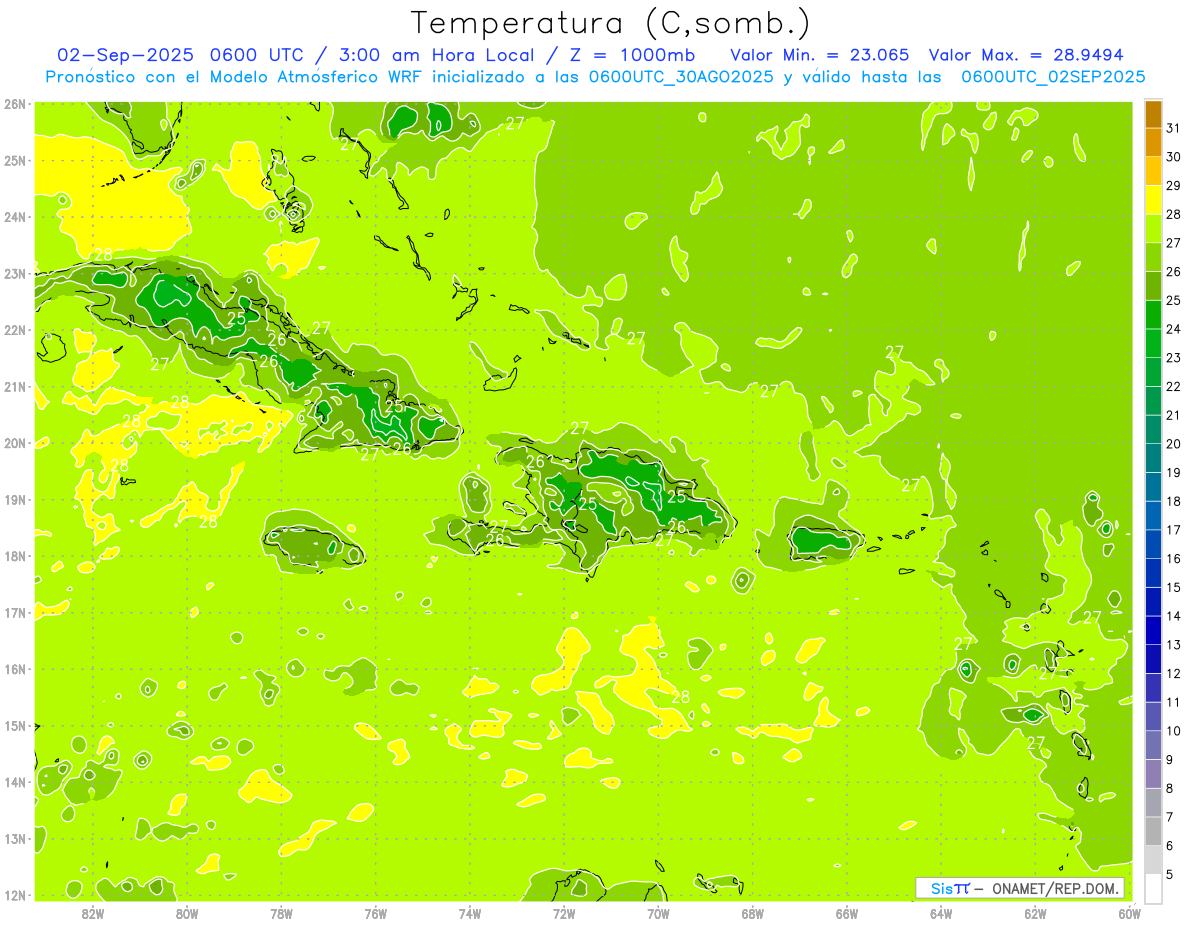Click latitude label 20N
Screen dimensions: 1200x927
coord(15,443)
